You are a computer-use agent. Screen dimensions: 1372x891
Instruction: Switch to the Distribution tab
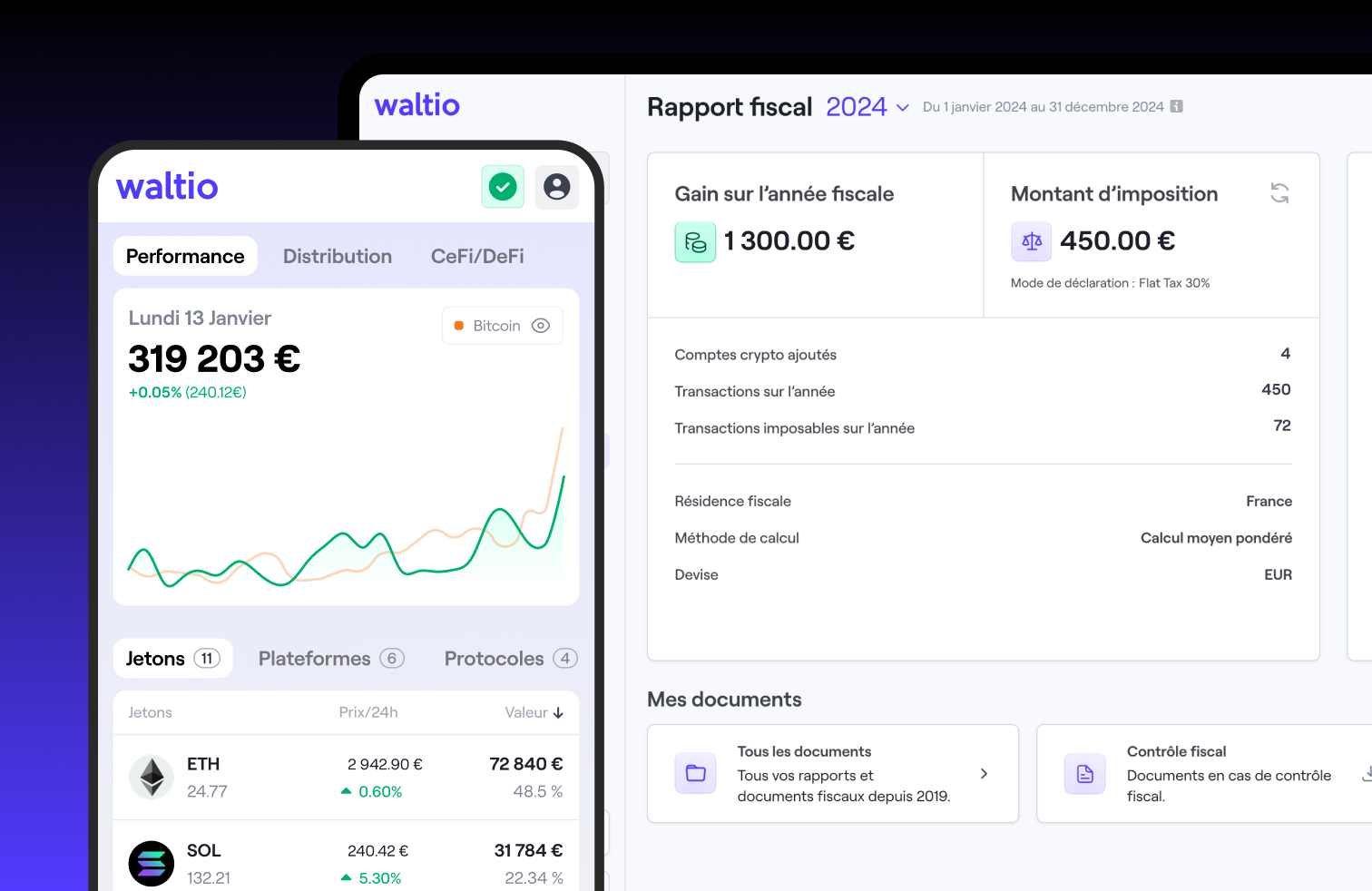tap(337, 256)
